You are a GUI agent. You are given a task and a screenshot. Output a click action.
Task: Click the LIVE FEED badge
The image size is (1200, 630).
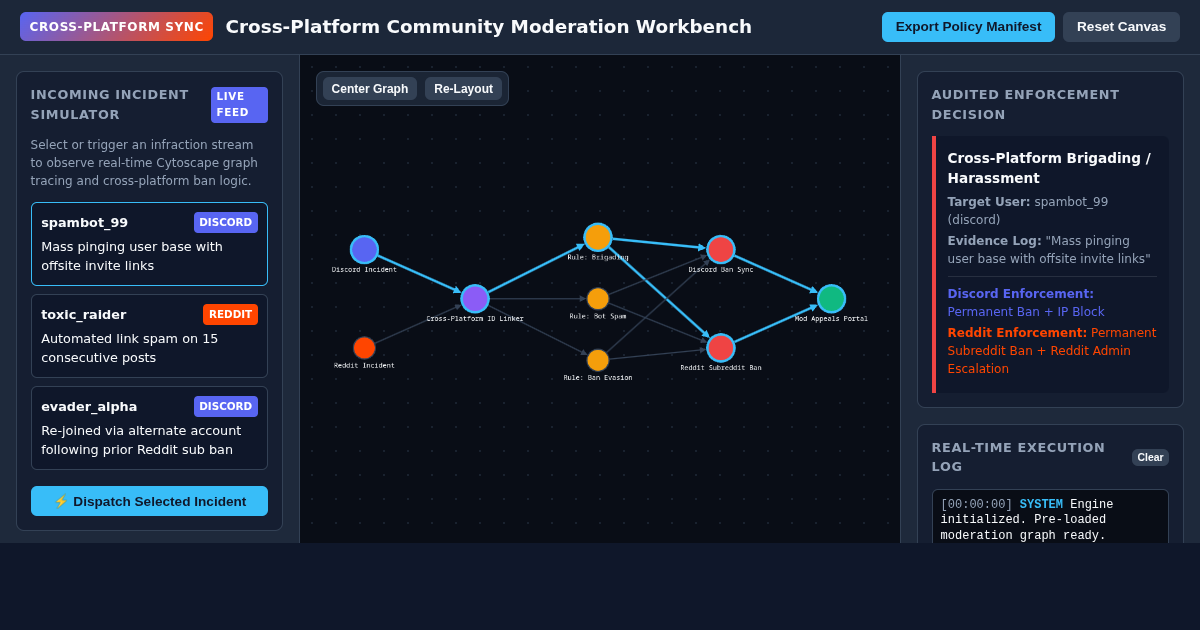(x=239, y=105)
